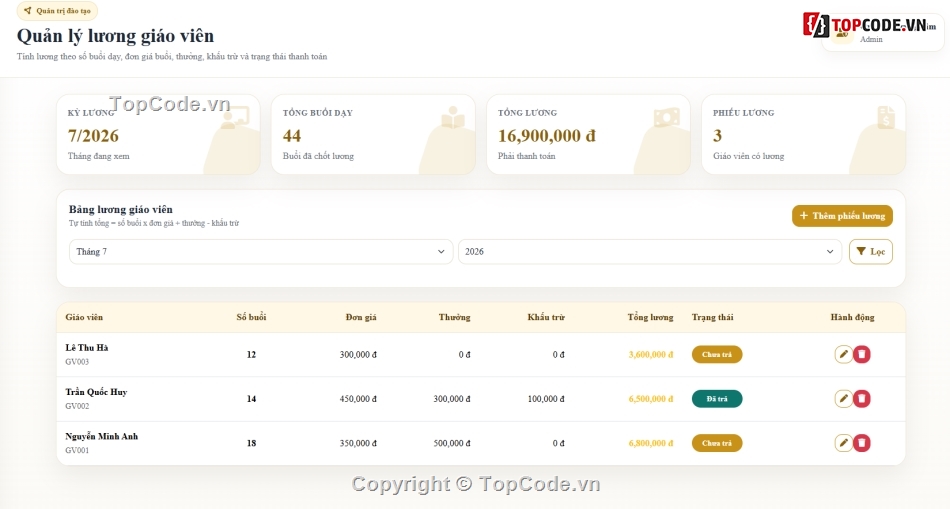Screen dimensions: 950x509
Task: Edit Nguyễn Minh Anh salary record
Action: (x=843, y=443)
